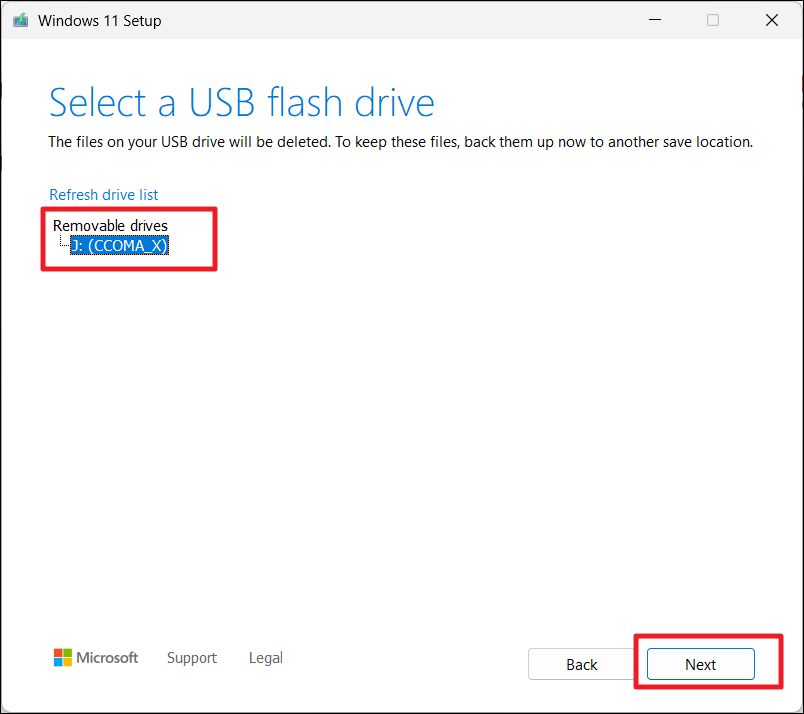
Task: Click the Windows 11 Setup title bar icon
Action: click(20, 20)
